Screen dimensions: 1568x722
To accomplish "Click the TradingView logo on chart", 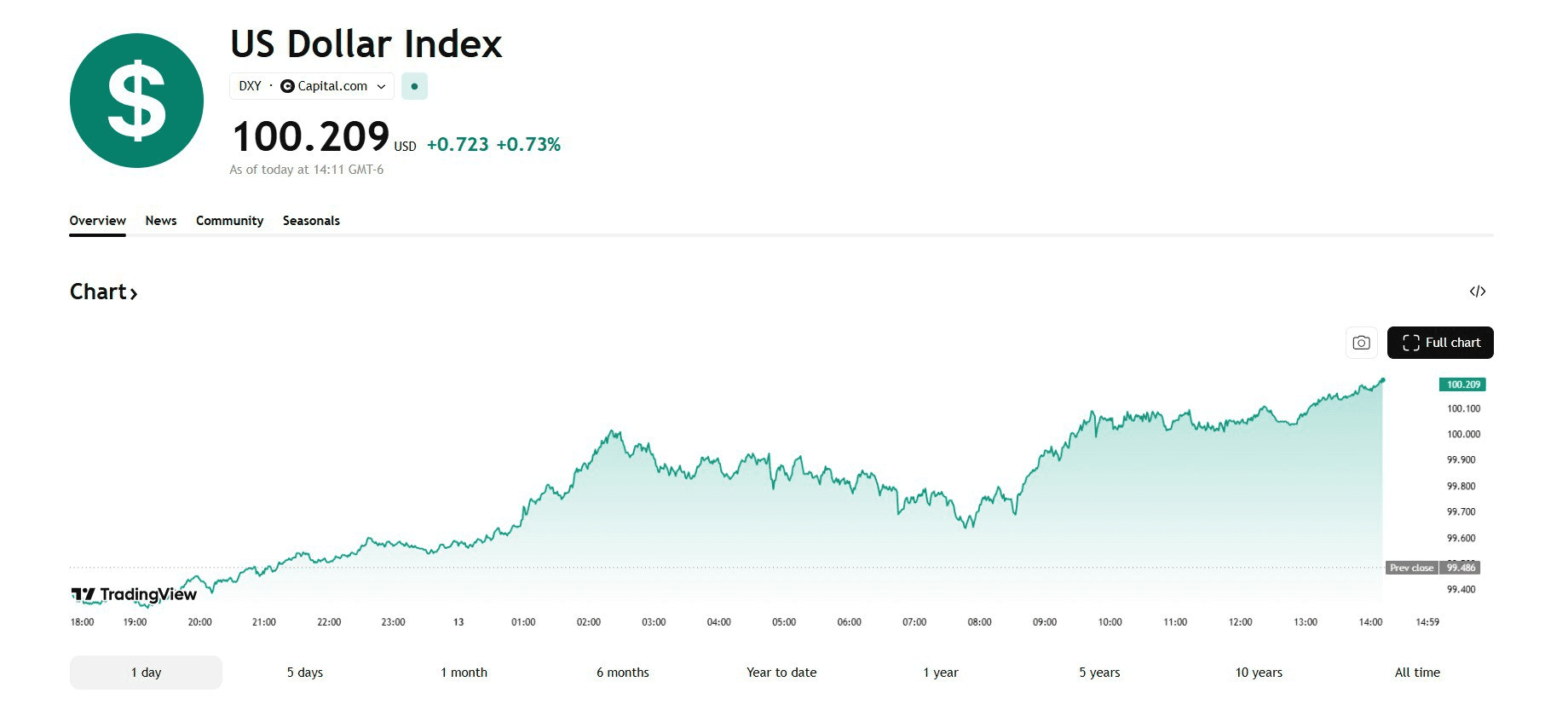I will pos(134,594).
